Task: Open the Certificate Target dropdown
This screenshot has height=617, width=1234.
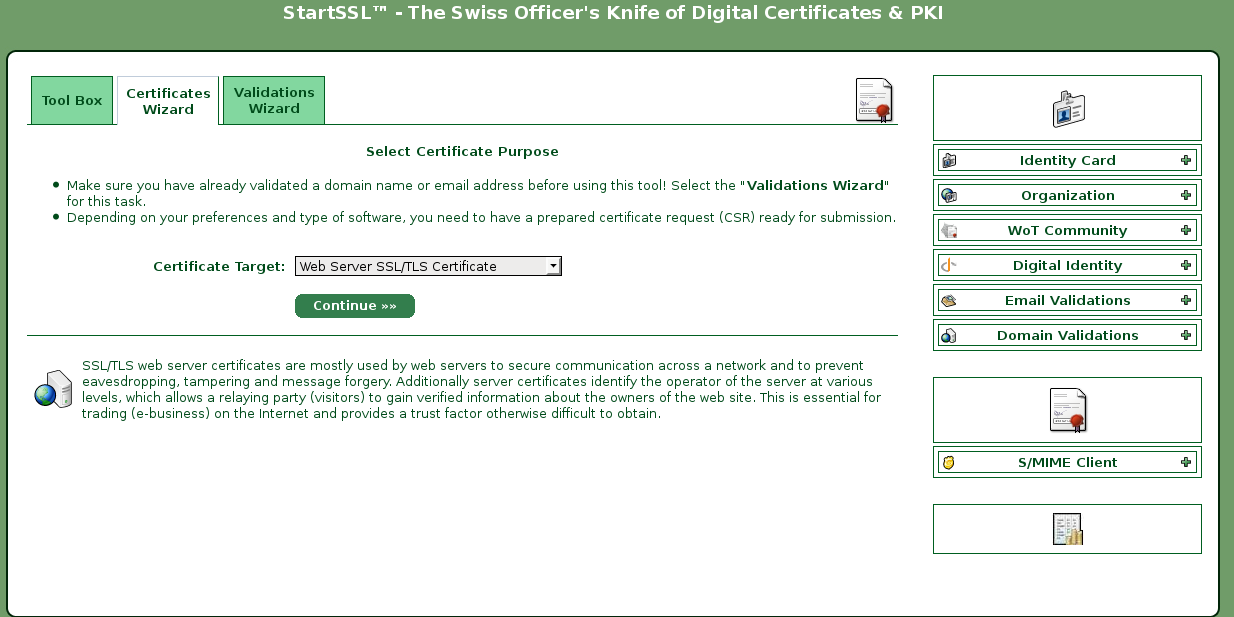Action: click(x=428, y=266)
